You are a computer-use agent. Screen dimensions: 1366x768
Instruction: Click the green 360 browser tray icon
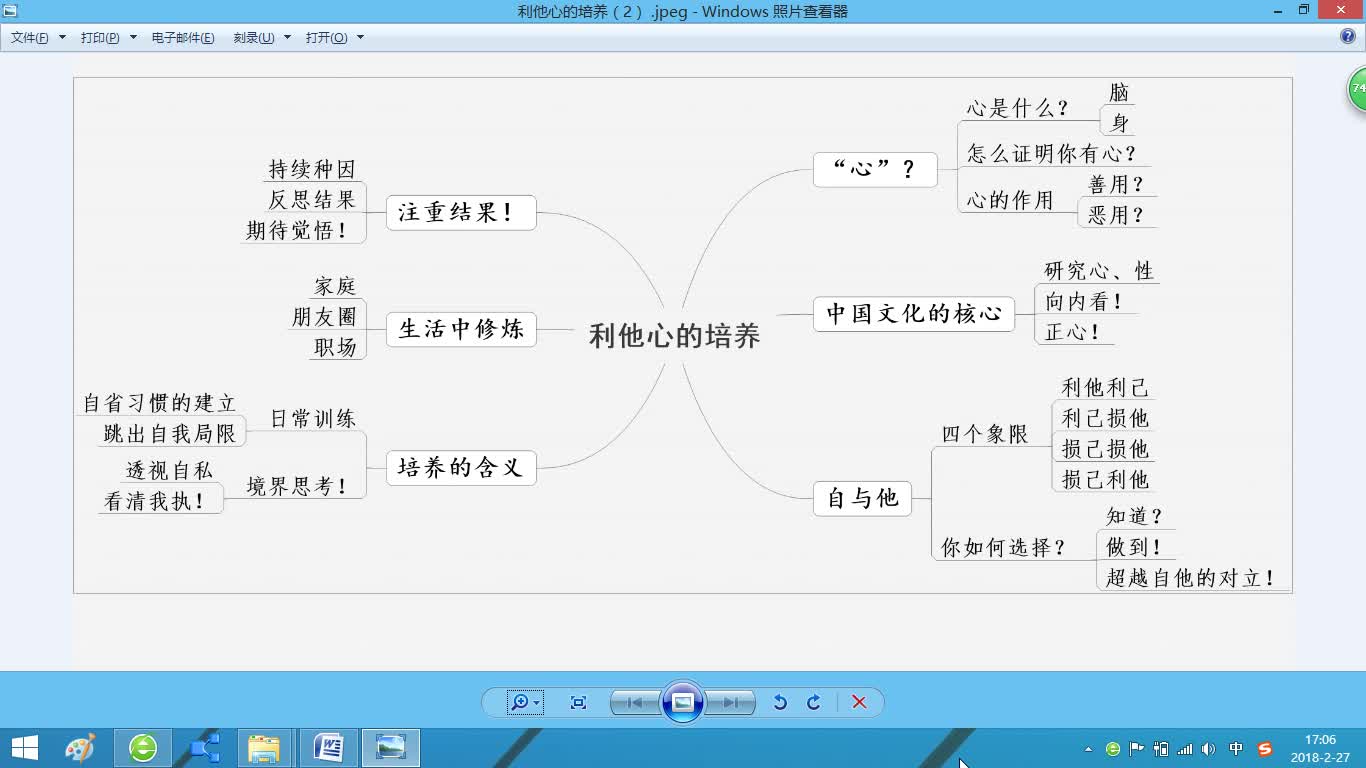[1113, 749]
